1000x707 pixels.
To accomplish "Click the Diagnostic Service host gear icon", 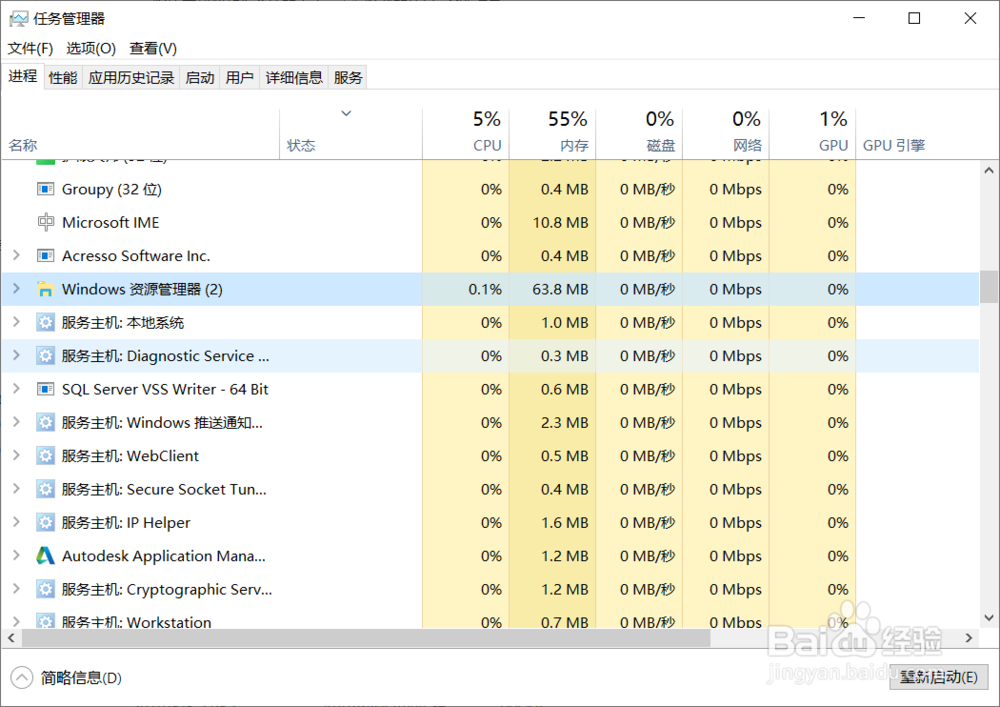I will point(45,356).
